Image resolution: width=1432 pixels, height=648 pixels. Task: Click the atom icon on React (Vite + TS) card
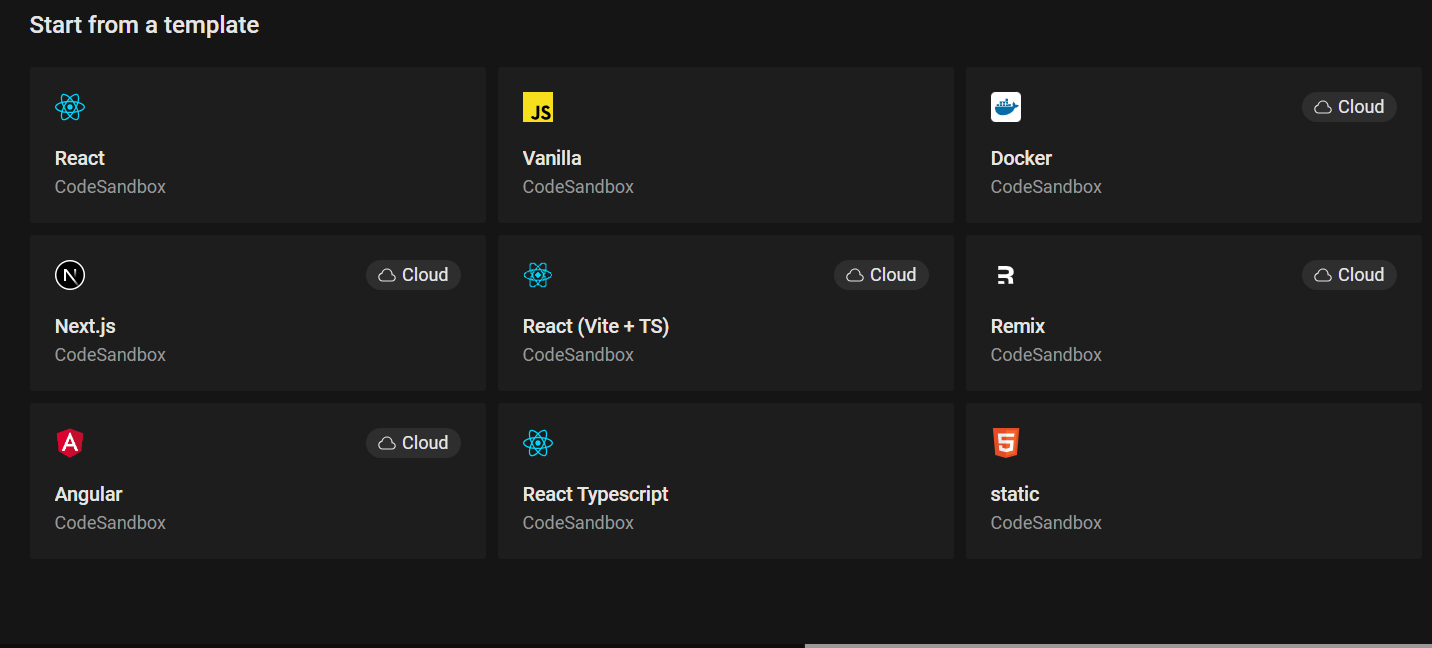click(x=538, y=275)
